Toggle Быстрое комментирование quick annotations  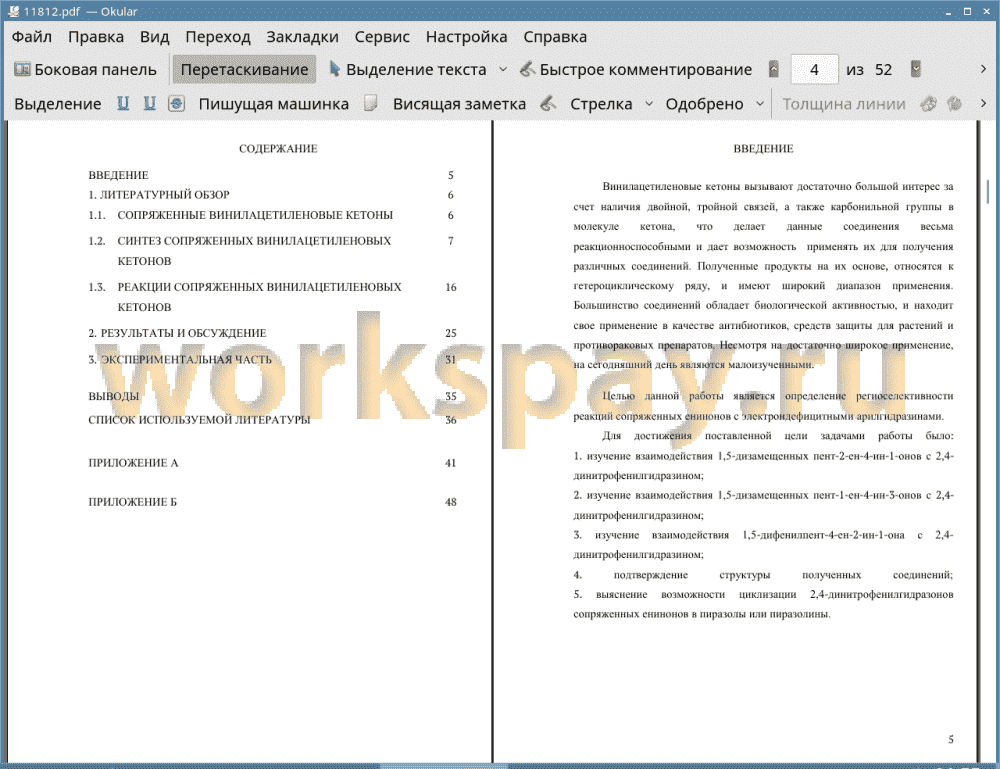click(x=636, y=70)
